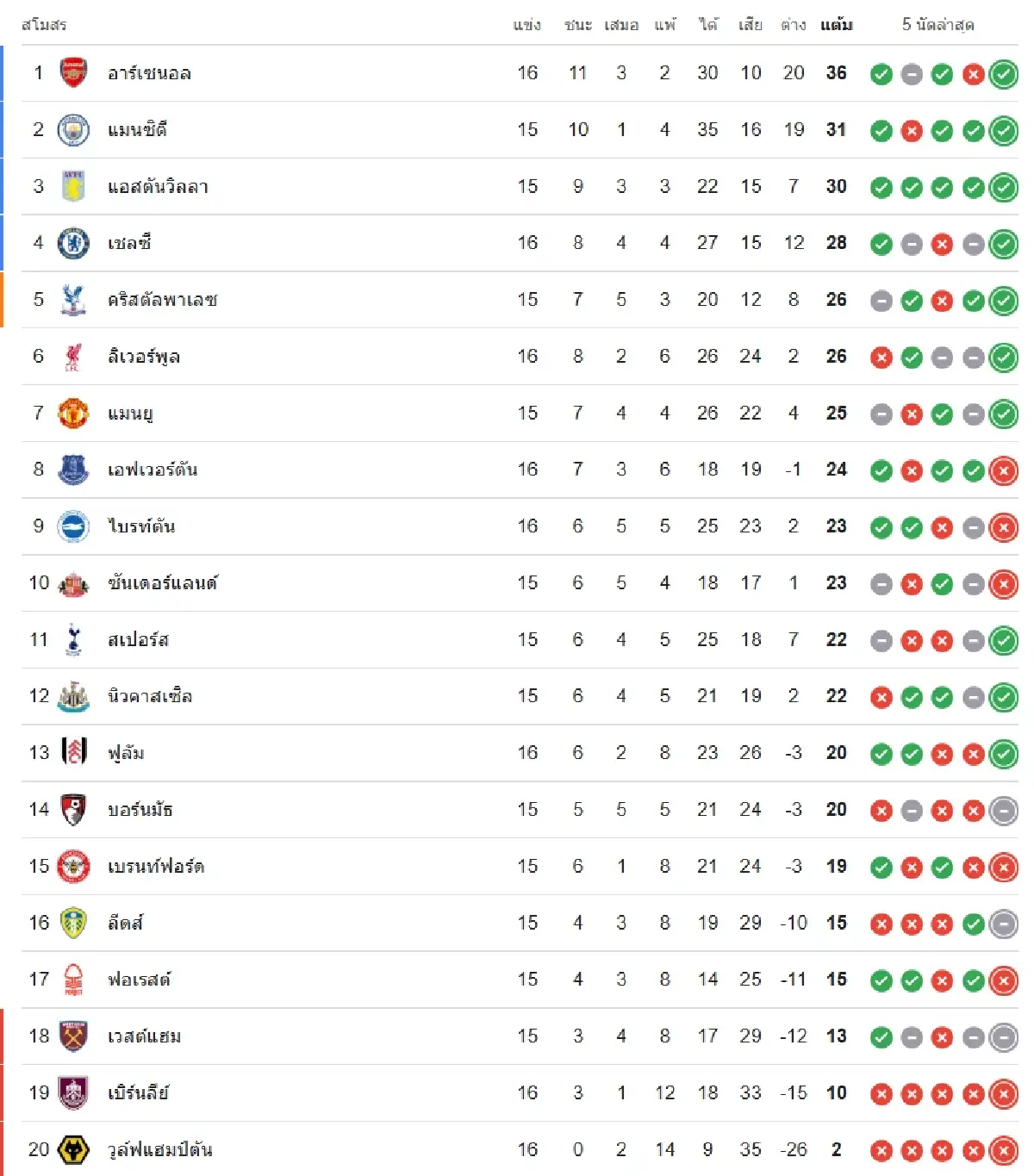This screenshot has height=1176, width=1034.
Task: Open the นิวคาสเซิล team link
Action: 150,696
